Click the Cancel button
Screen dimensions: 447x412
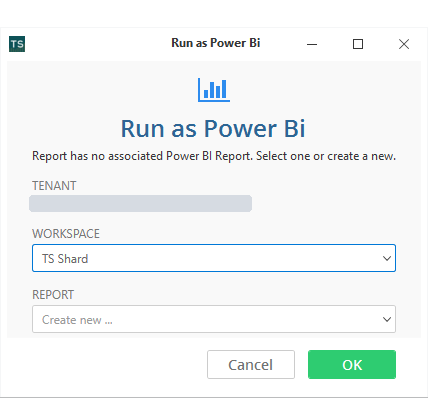pos(251,365)
